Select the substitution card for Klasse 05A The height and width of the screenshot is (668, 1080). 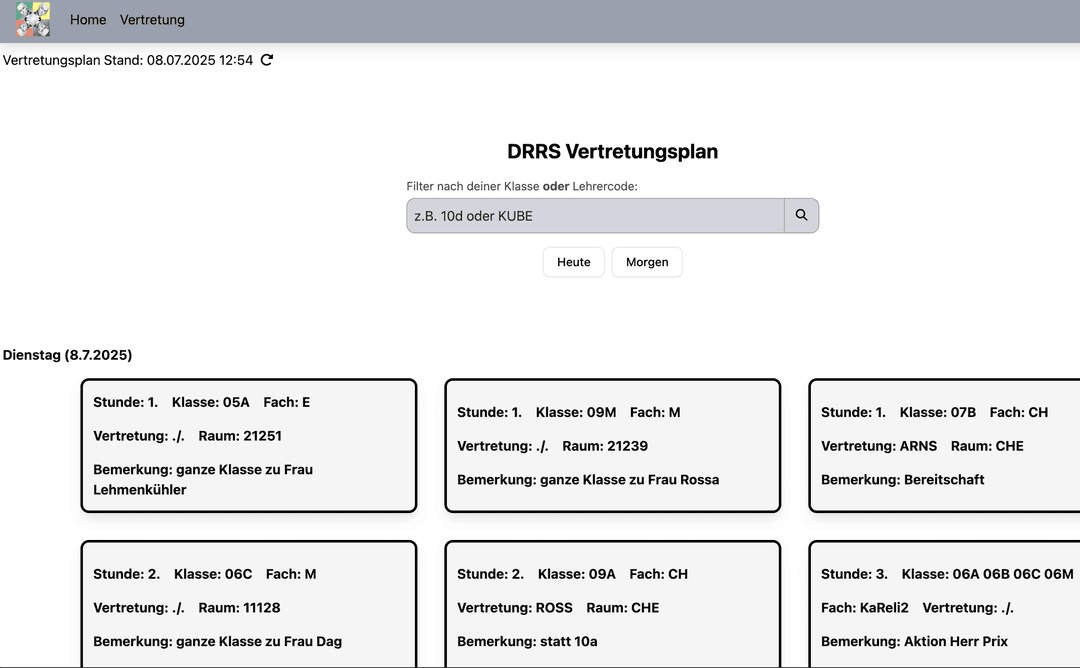(x=248, y=446)
